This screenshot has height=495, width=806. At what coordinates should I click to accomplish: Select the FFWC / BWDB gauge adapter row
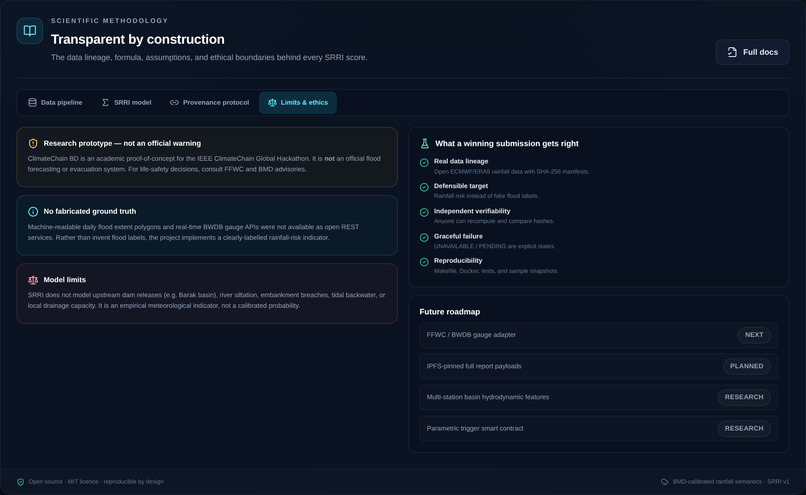coord(598,335)
